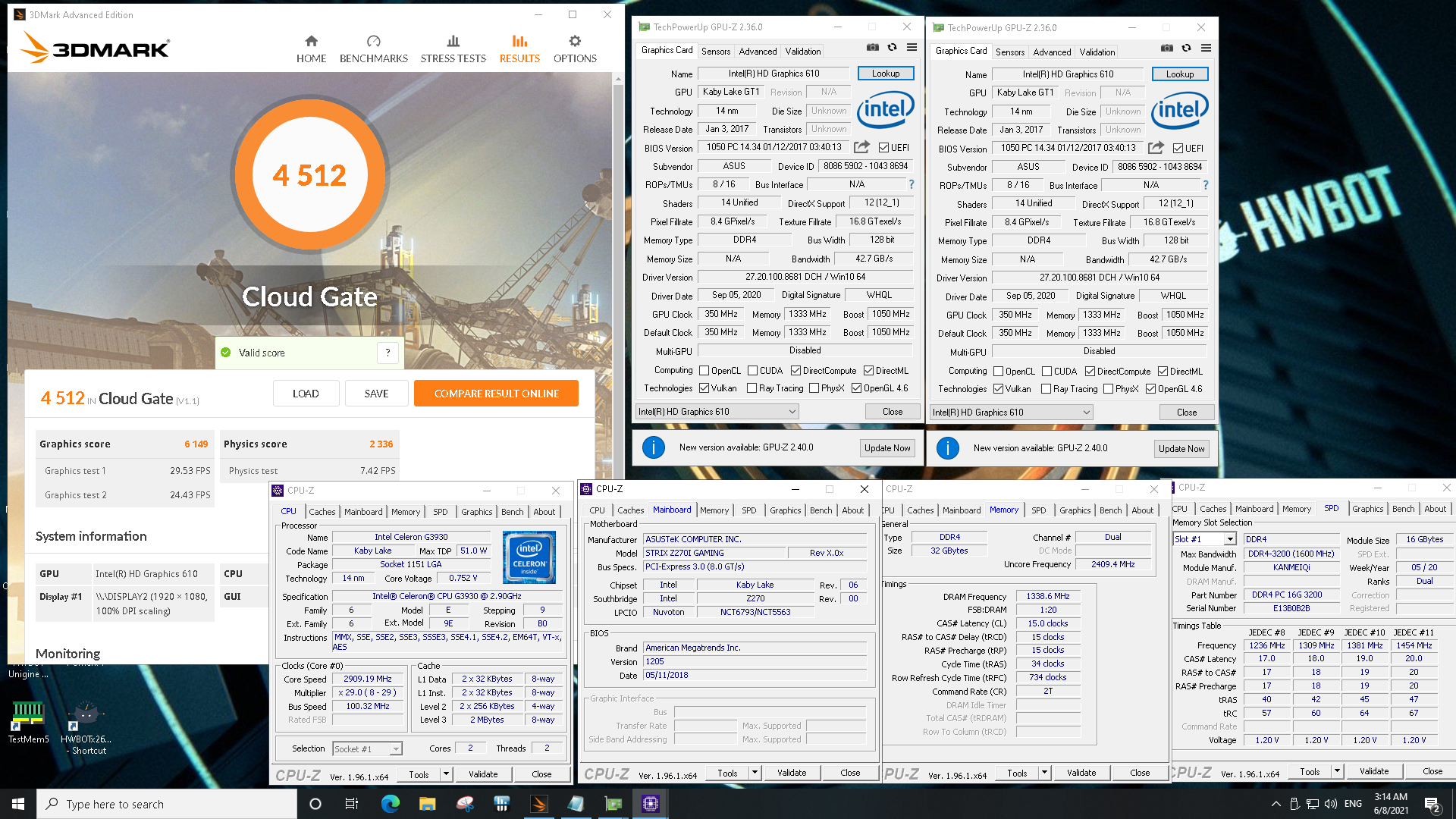Toggle Ray Tracing checkbox in right GPU-Z window
The height and width of the screenshot is (819, 1456).
[1046, 389]
